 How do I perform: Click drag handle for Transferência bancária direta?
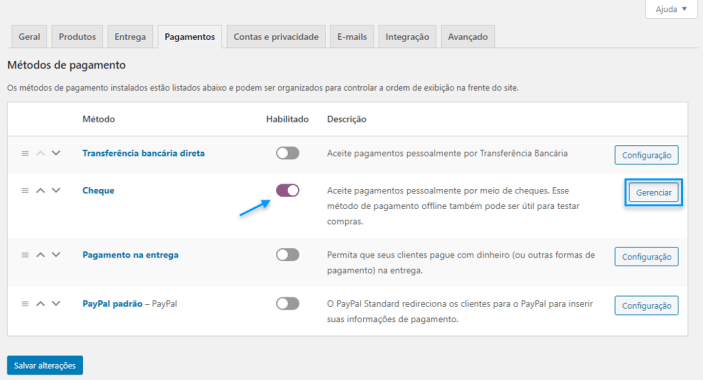coord(25,153)
